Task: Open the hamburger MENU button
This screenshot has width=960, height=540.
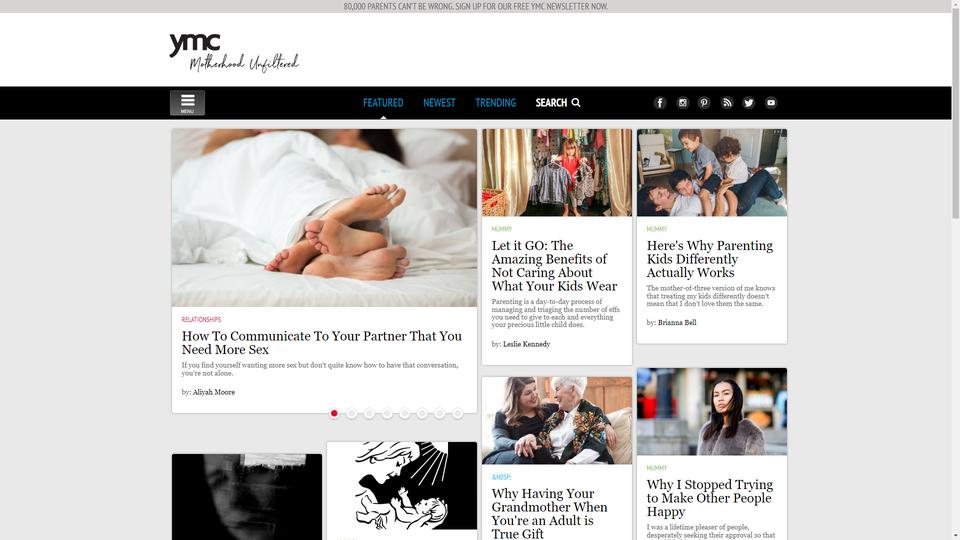Action: [x=187, y=103]
